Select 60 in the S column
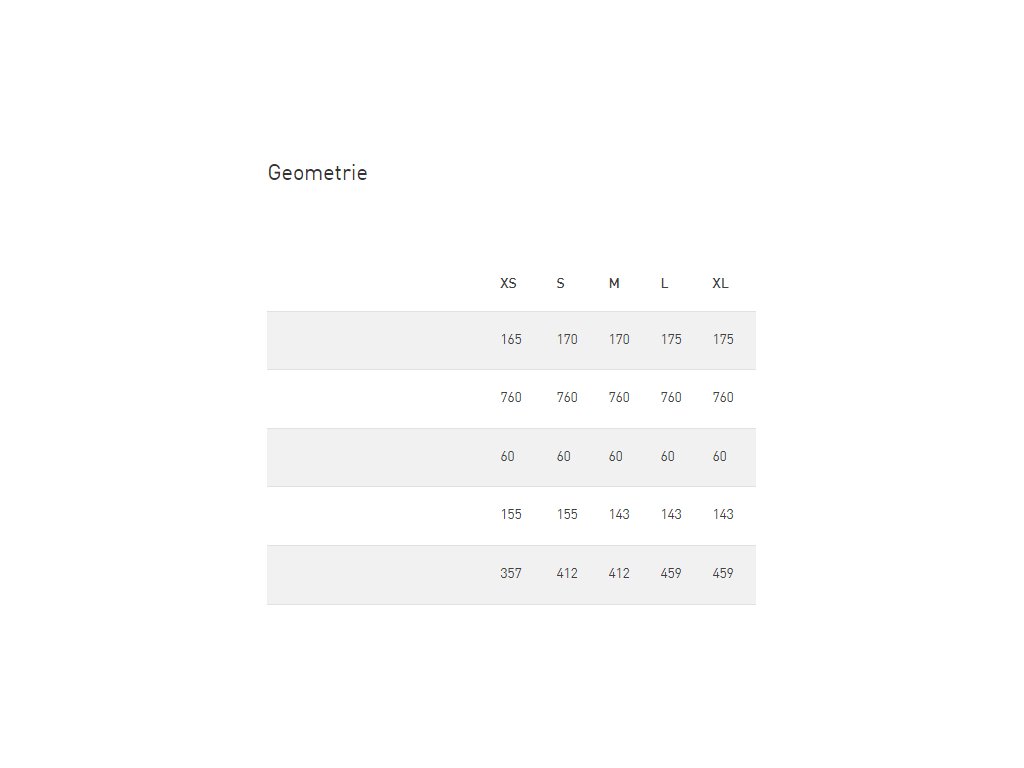The width and height of the screenshot is (1024, 768). [563, 457]
